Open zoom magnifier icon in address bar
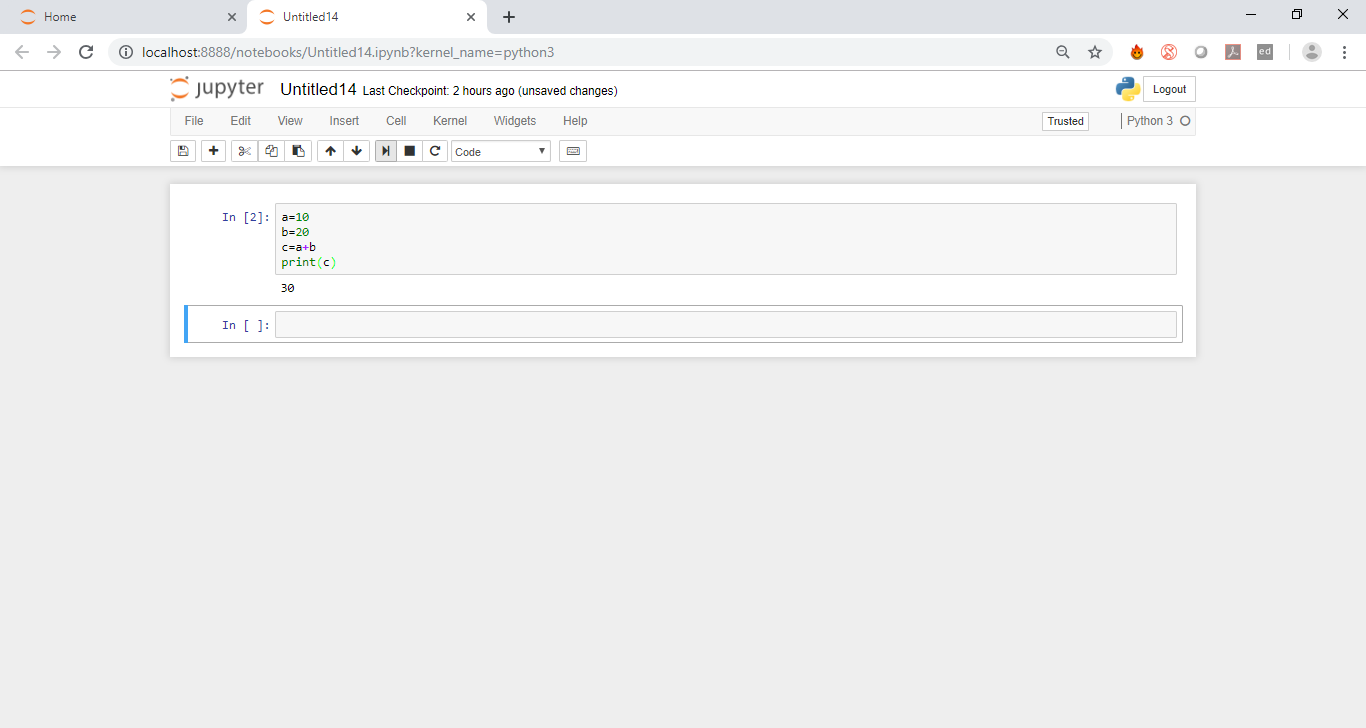Image resolution: width=1366 pixels, height=728 pixels. [1063, 52]
